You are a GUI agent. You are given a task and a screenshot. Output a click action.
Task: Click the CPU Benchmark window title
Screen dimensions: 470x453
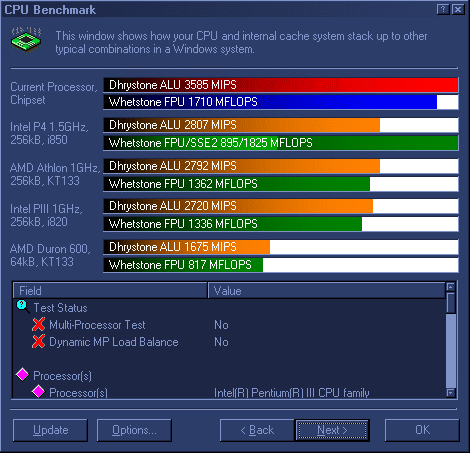click(x=50, y=10)
